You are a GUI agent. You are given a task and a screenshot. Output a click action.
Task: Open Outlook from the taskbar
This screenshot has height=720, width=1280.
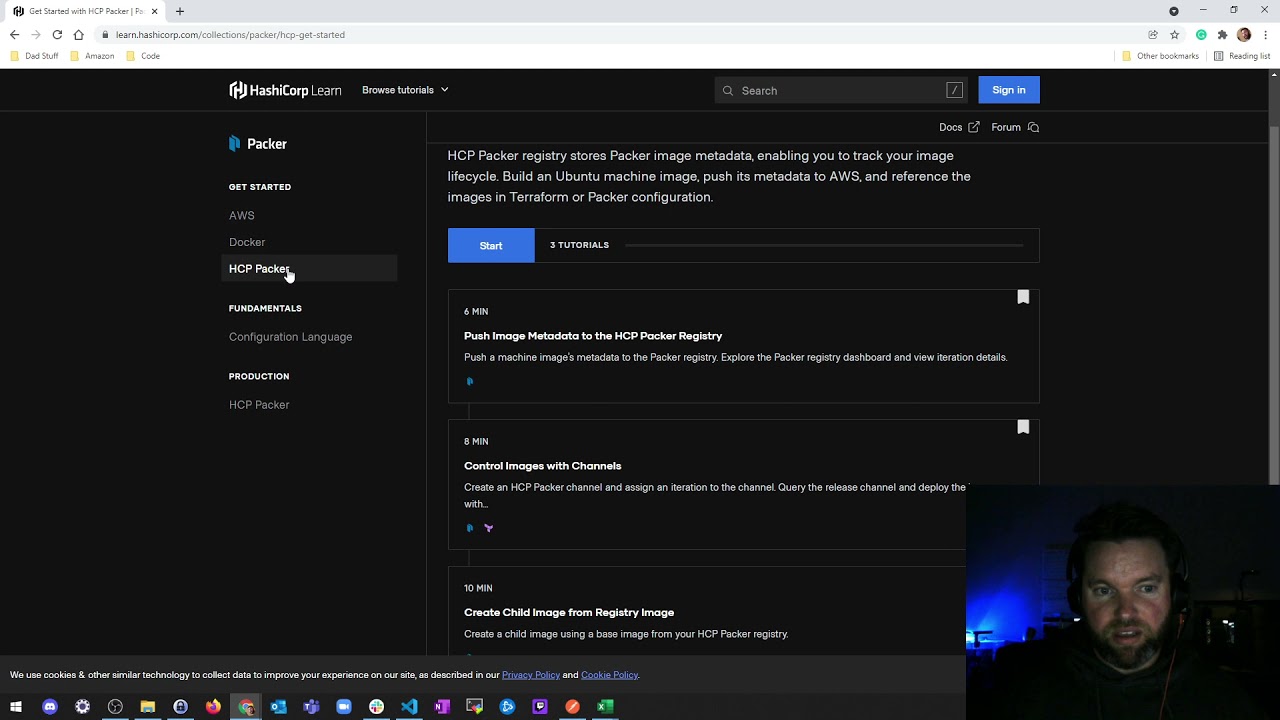pyautogui.click(x=278, y=707)
